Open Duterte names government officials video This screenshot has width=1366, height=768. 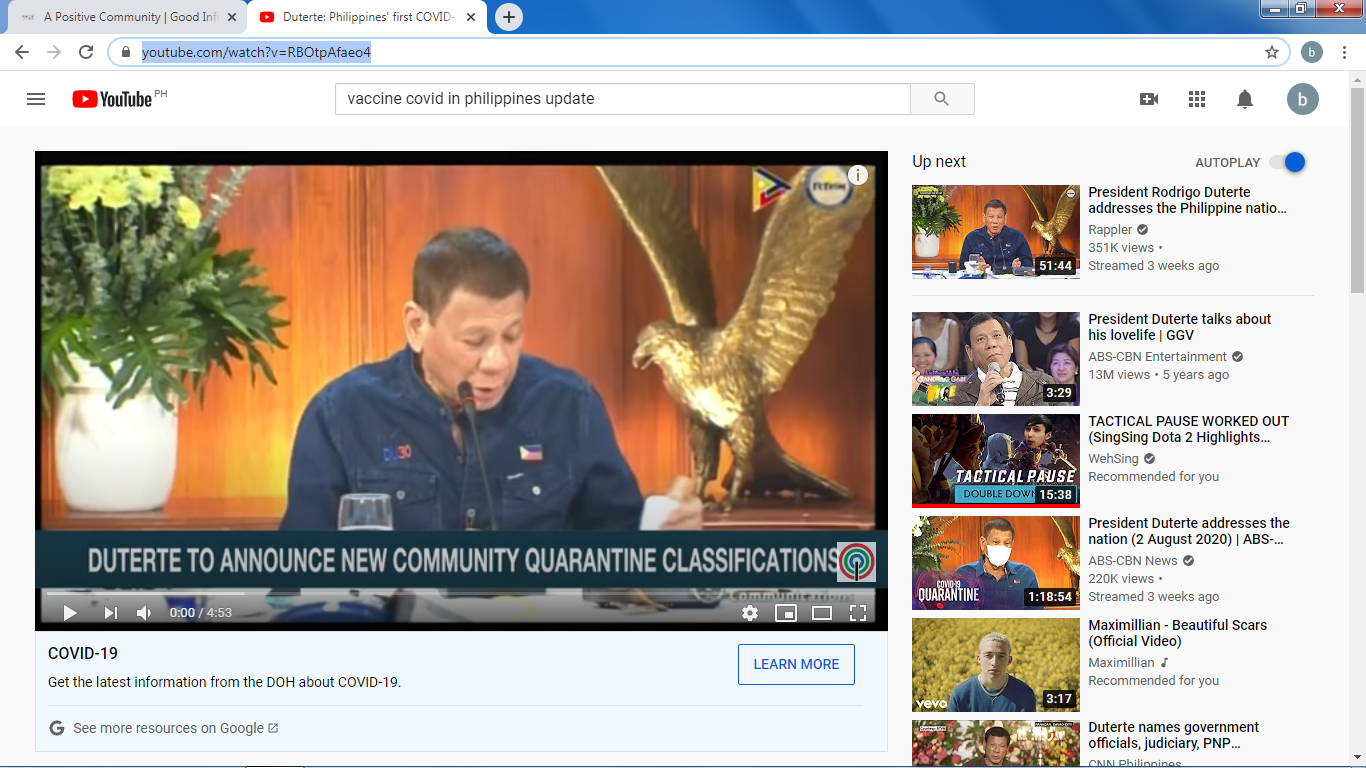1174,735
